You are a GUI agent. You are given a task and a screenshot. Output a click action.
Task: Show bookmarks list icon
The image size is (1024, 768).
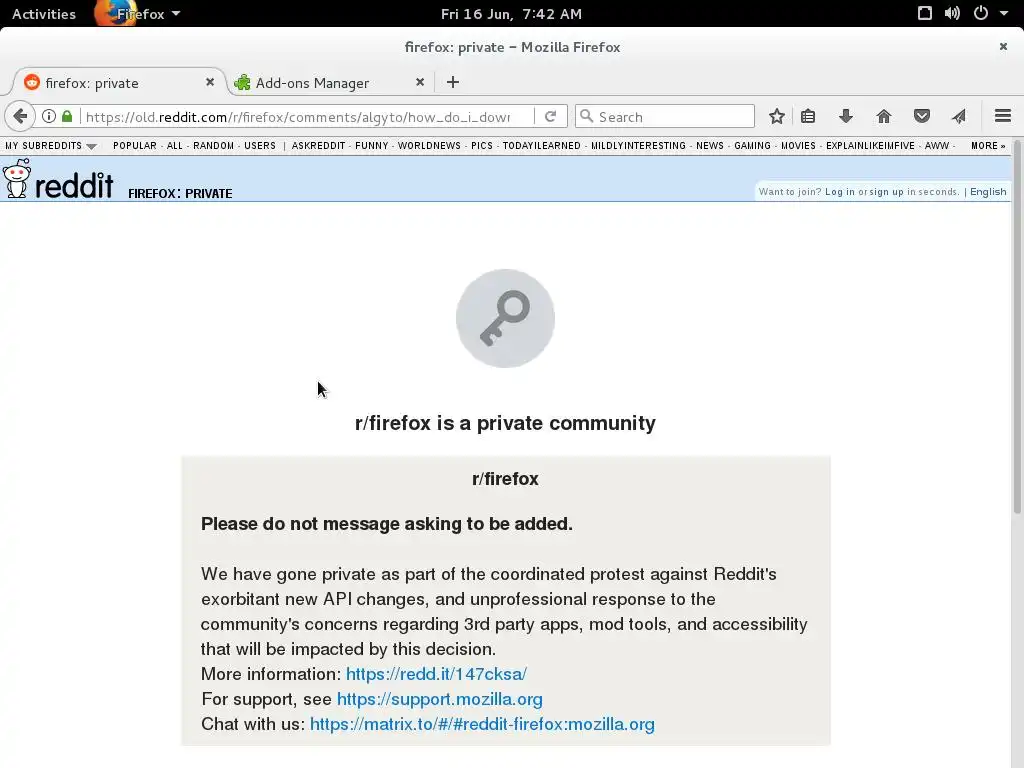tap(808, 116)
